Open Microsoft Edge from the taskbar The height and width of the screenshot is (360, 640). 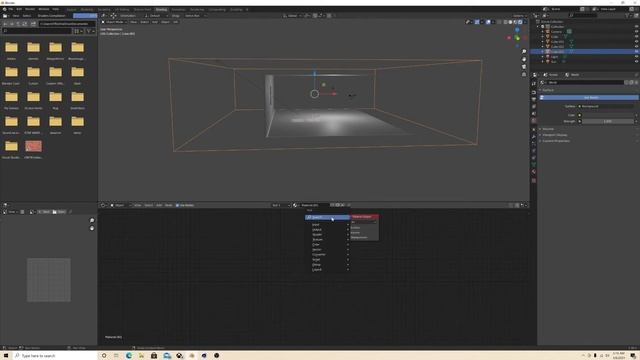coord(129,356)
